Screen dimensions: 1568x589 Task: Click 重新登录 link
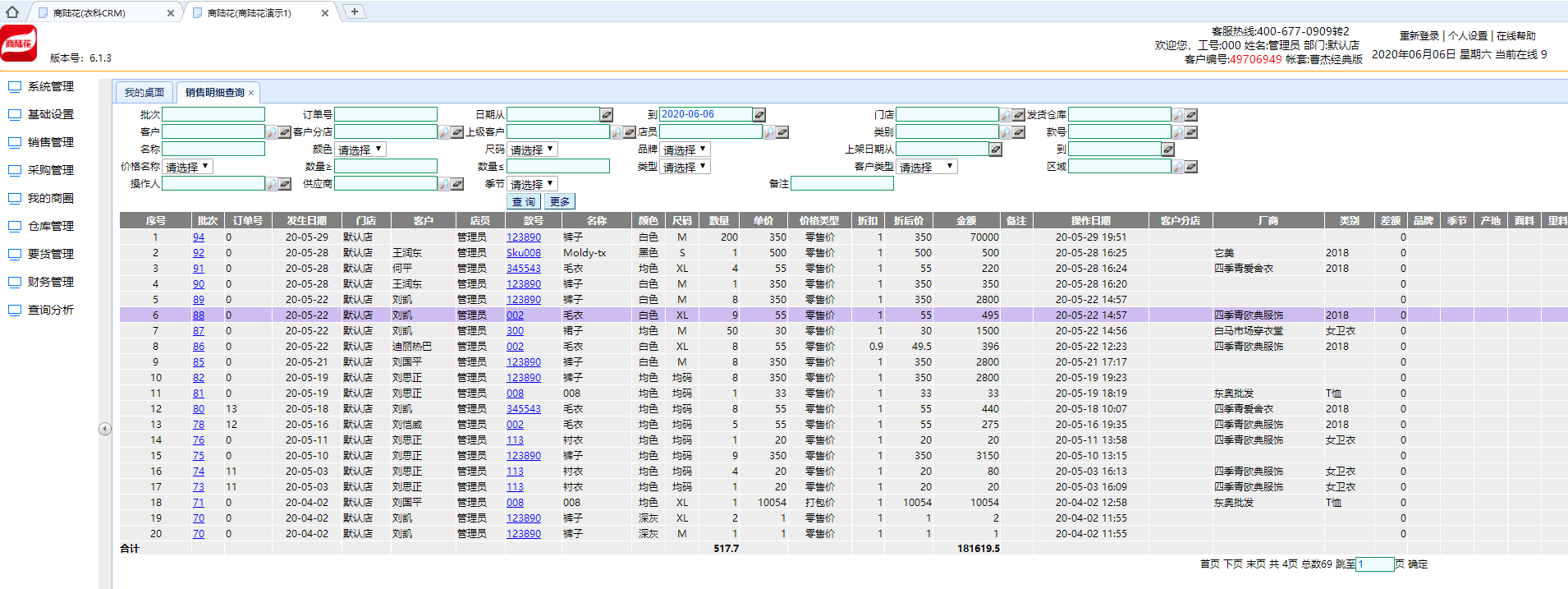(1419, 36)
